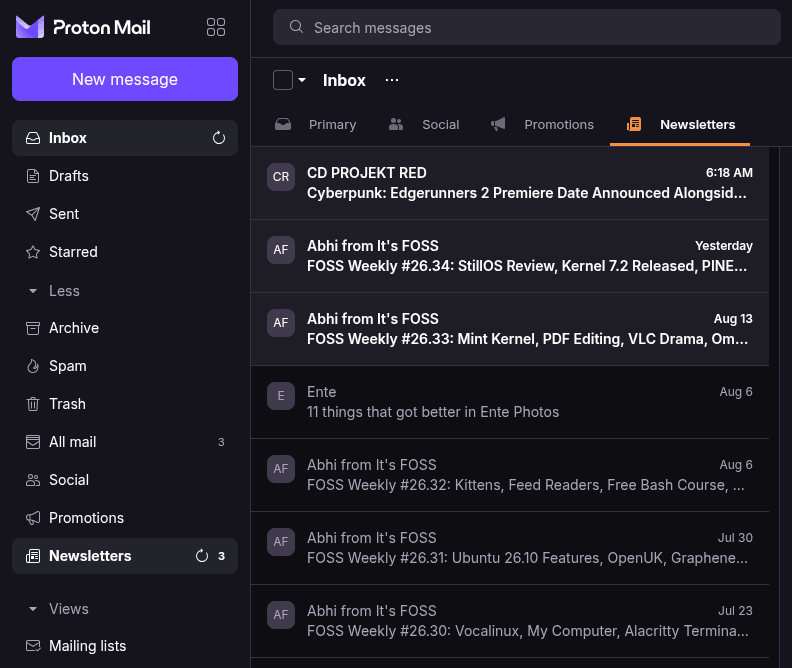The height and width of the screenshot is (668, 792).
Task: Open the Starred folder
Action: coord(125,252)
